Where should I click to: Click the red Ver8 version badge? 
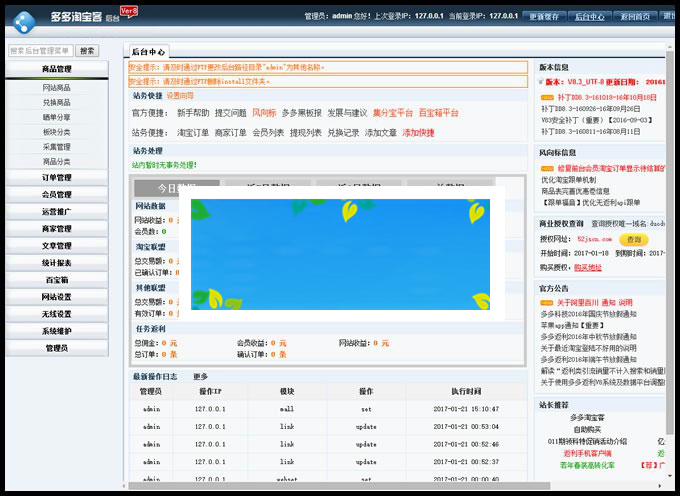click(x=129, y=11)
